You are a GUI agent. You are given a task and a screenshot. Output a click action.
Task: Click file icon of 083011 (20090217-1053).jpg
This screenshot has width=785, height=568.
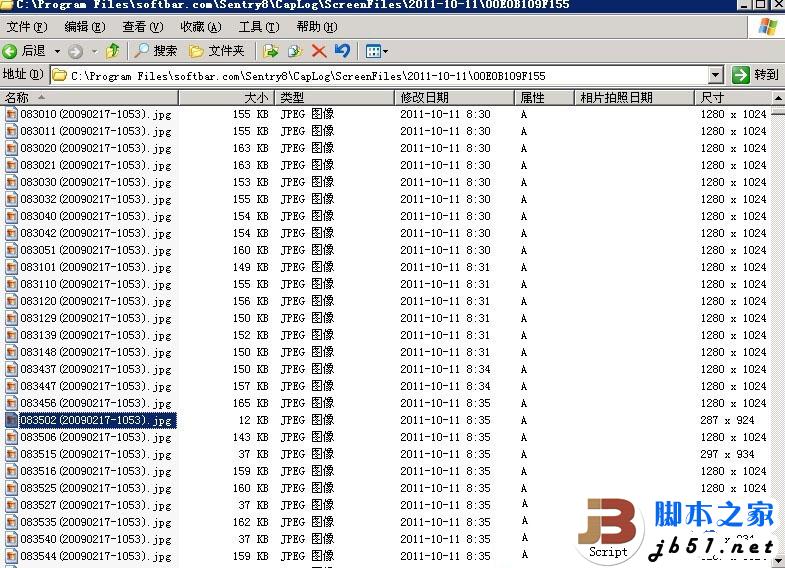point(11,131)
